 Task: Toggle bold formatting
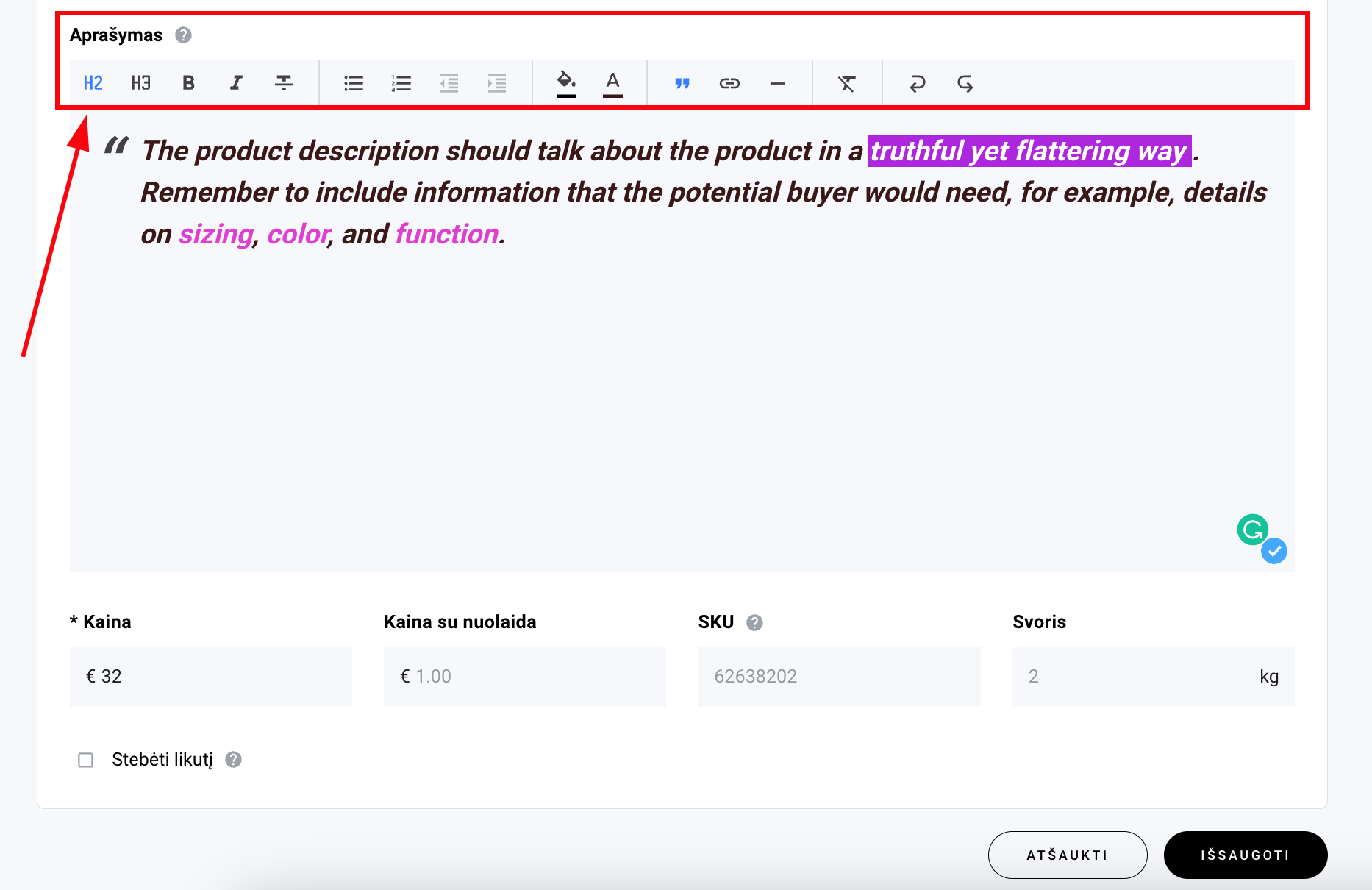click(188, 83)
